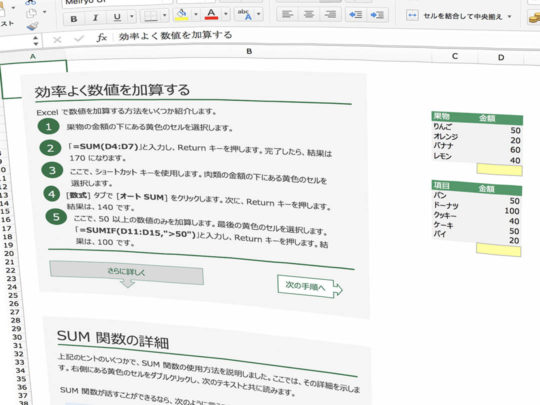Screen dimensions: 540x405
Task: Click the name box stepper arrows
Action: click(35, 40)
